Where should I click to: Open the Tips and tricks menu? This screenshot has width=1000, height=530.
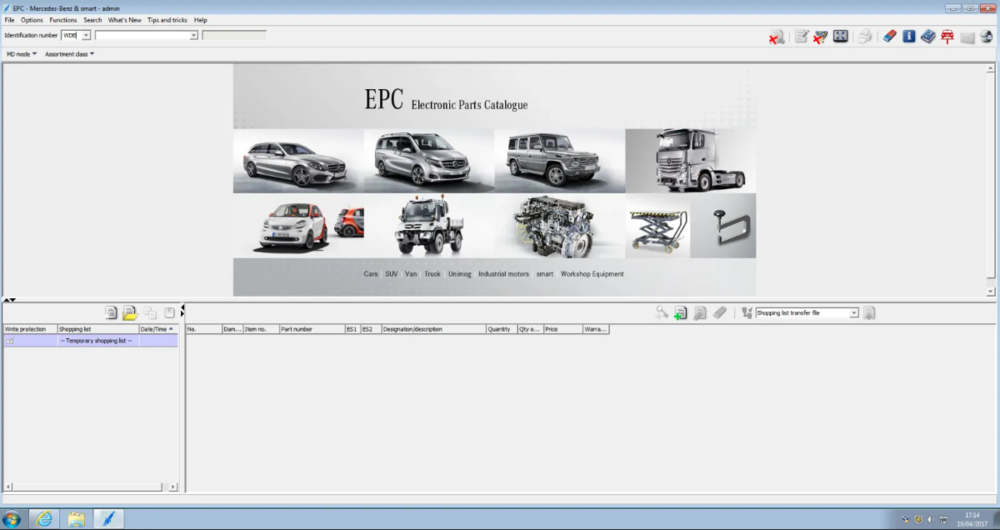(167, 20)
